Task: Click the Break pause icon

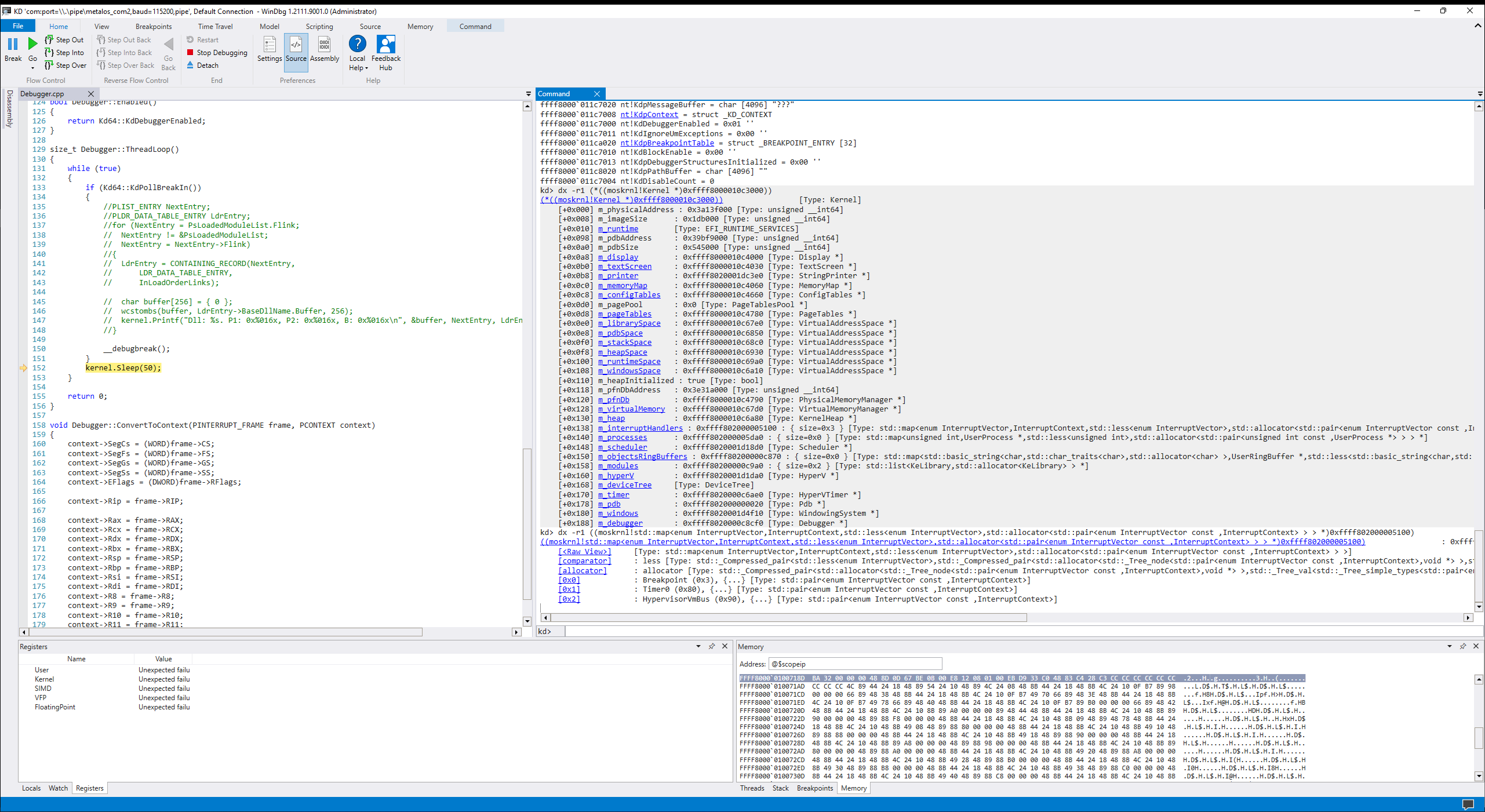Action: (13, 45)
